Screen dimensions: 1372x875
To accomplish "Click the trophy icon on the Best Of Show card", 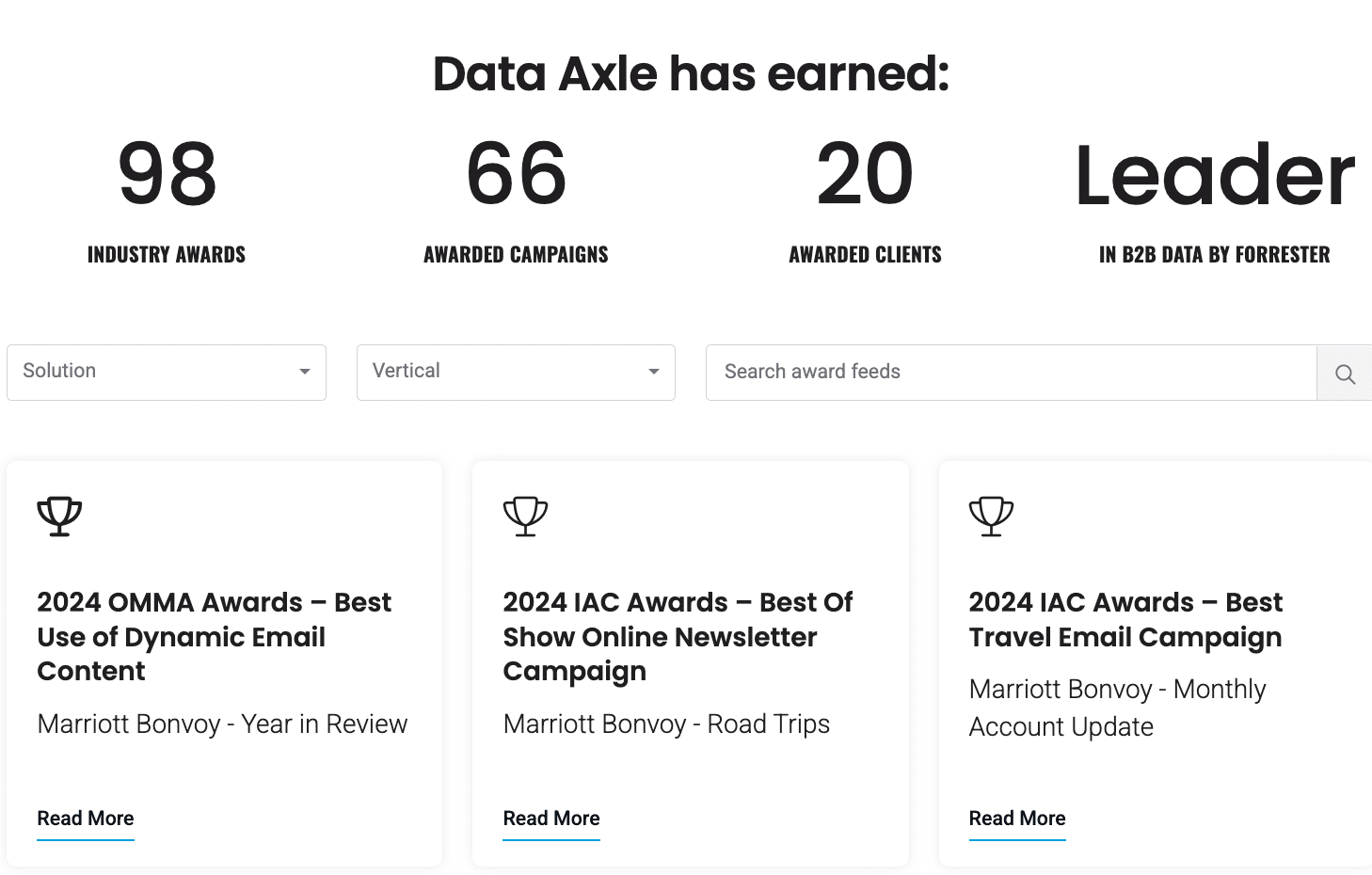I will point(525,516).
